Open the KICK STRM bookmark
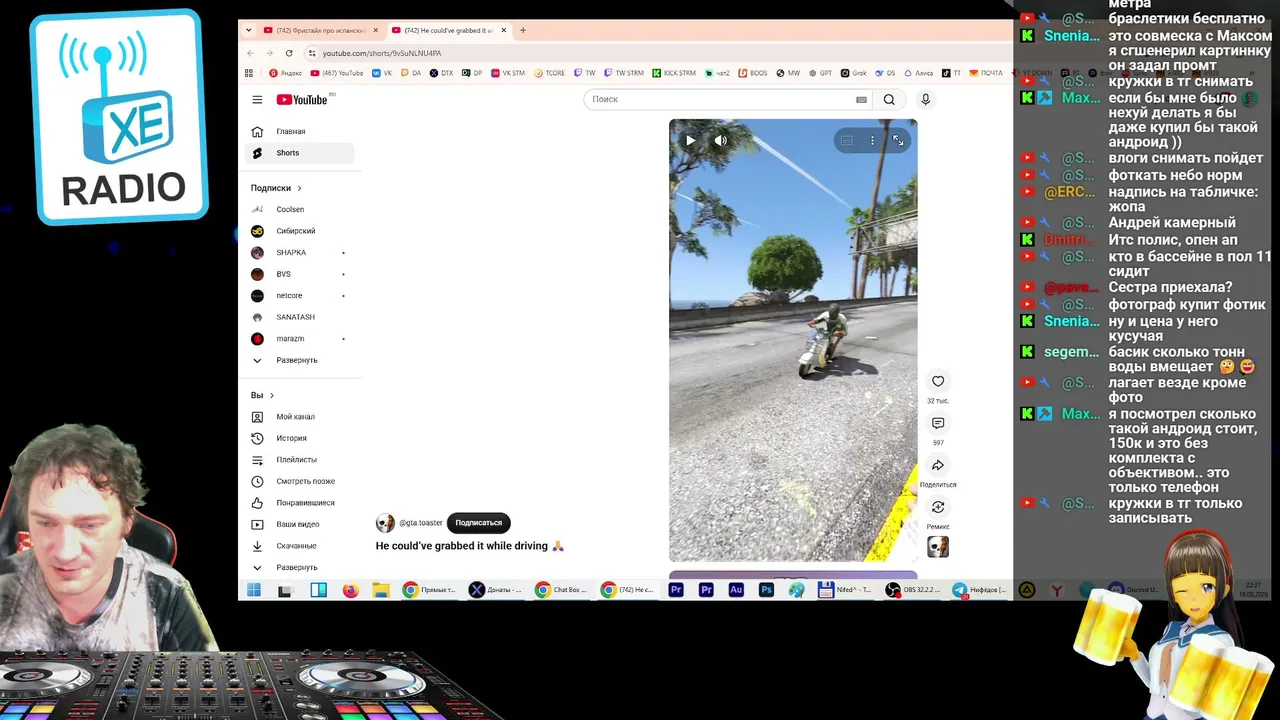The image size is (1280, 720). [x=674, y=73]
